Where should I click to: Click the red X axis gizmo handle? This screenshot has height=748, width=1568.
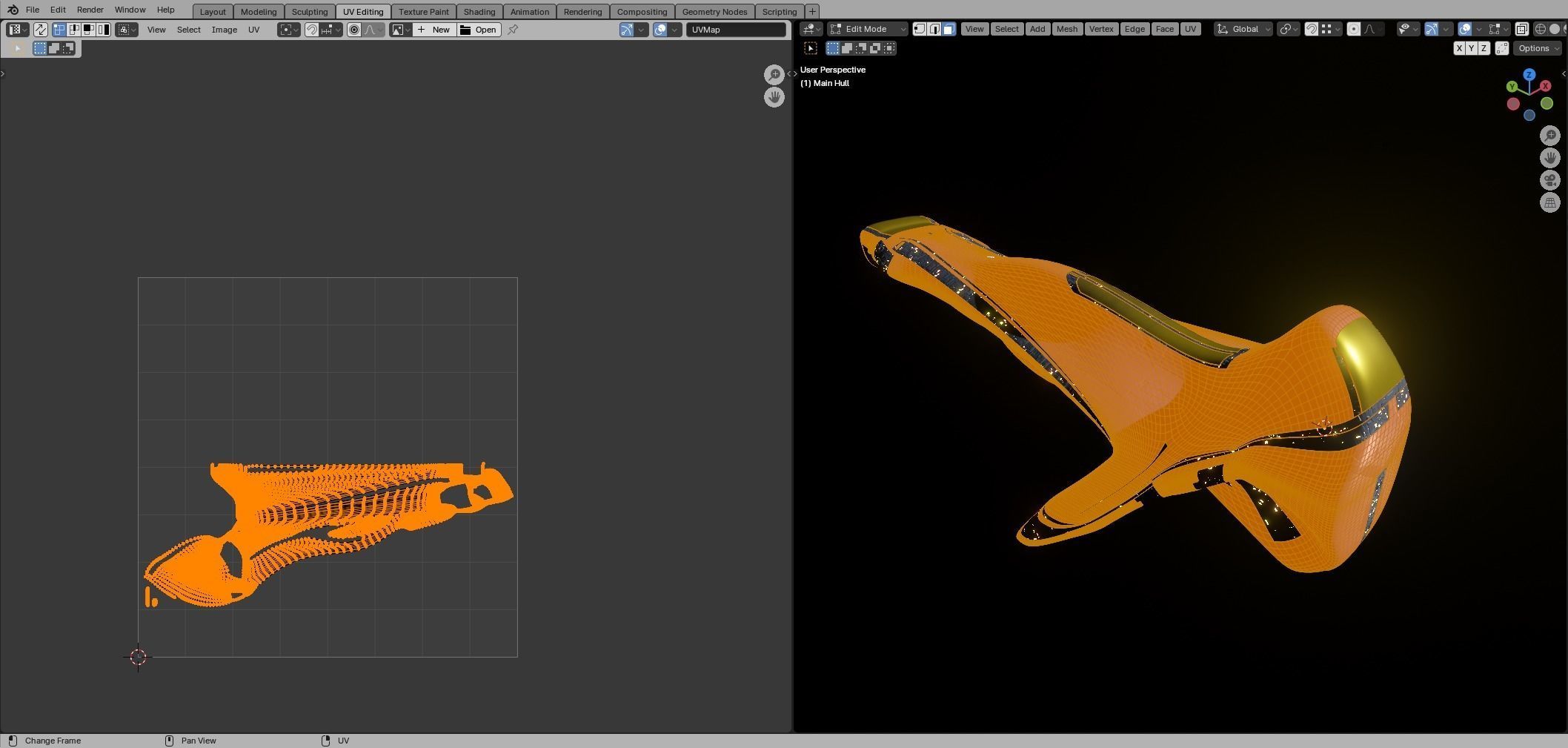point(1546,86)
